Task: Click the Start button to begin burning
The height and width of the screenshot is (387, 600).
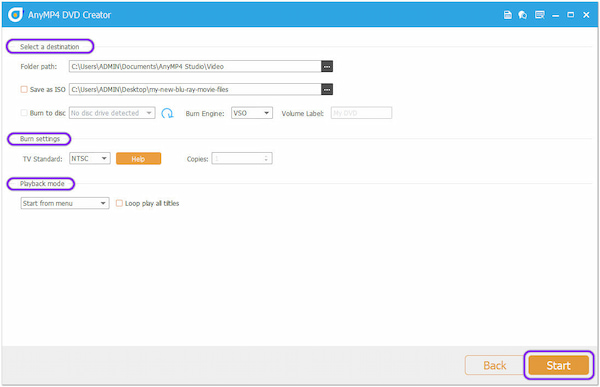Action: click(x=558, y=365)
